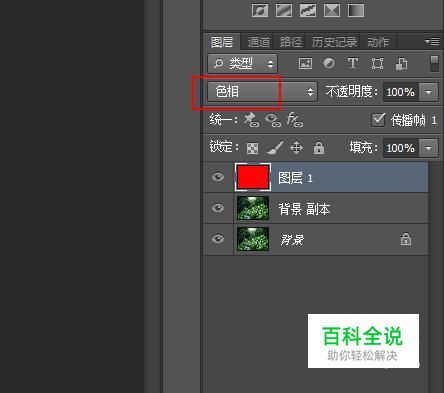Hide the 背景 layer
This screenshot has width=444, height=393.
click(x=218, y=239)
